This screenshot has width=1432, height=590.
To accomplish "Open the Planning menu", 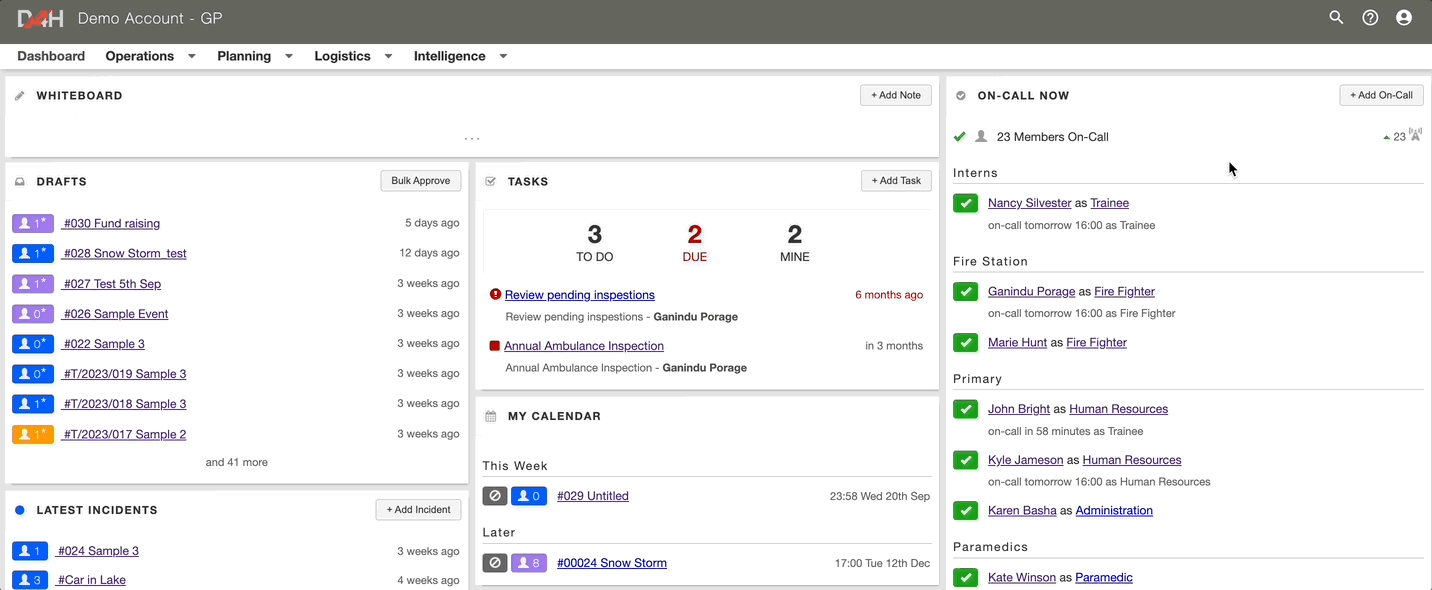I will (x=244, y=56).
